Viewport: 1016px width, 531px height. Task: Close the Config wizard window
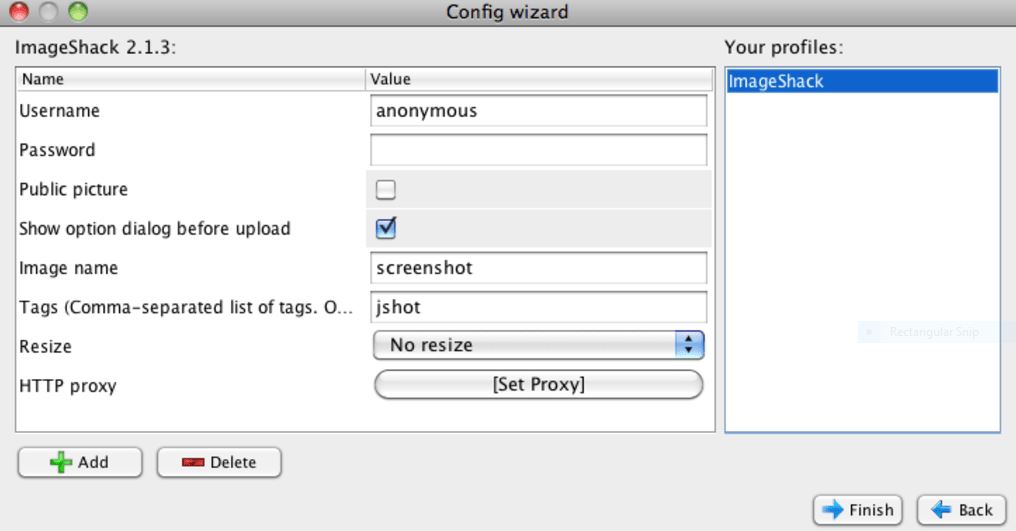pos(19,11)
